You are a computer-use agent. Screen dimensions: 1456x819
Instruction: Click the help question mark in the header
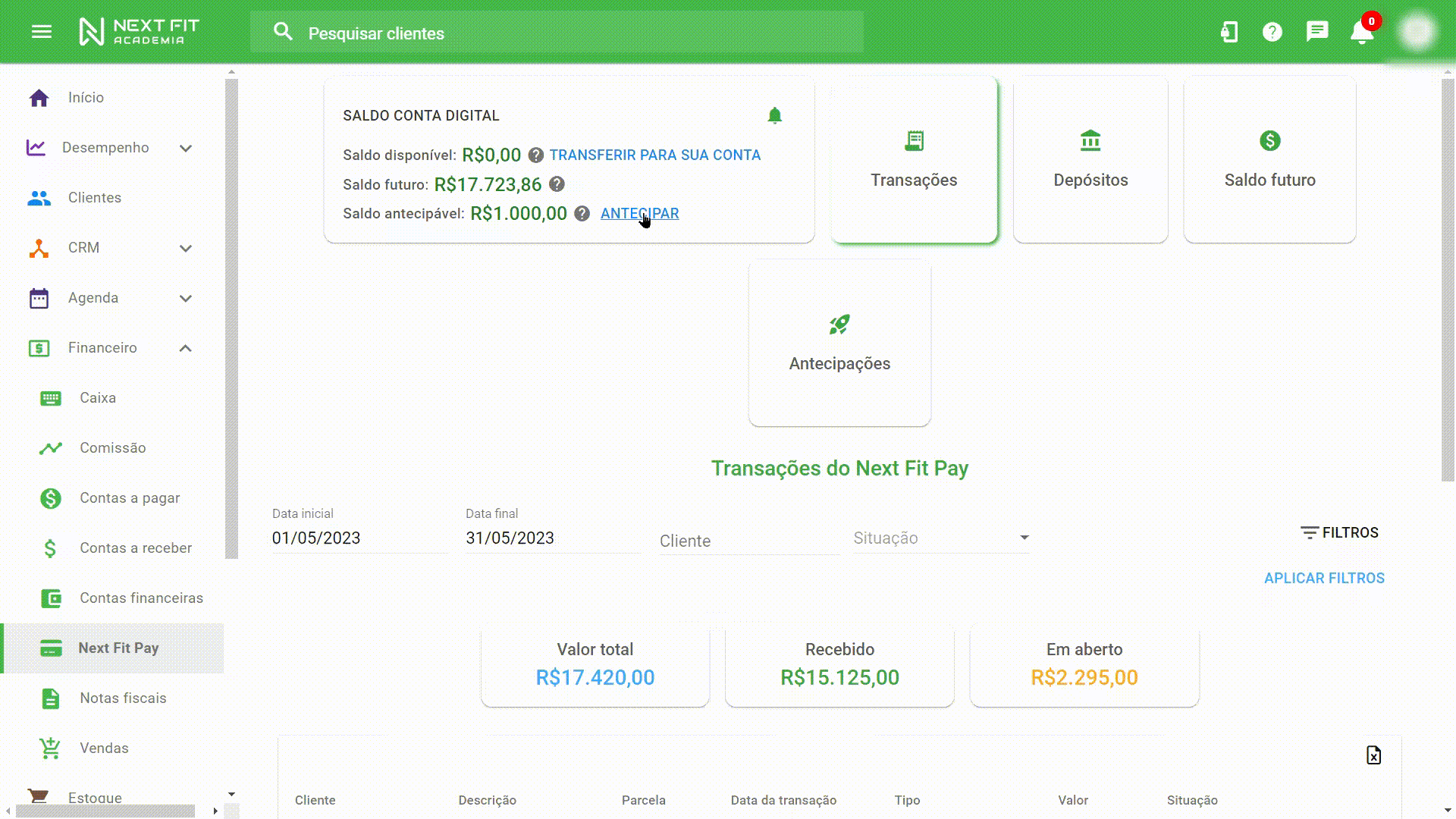coord(1272,32)
